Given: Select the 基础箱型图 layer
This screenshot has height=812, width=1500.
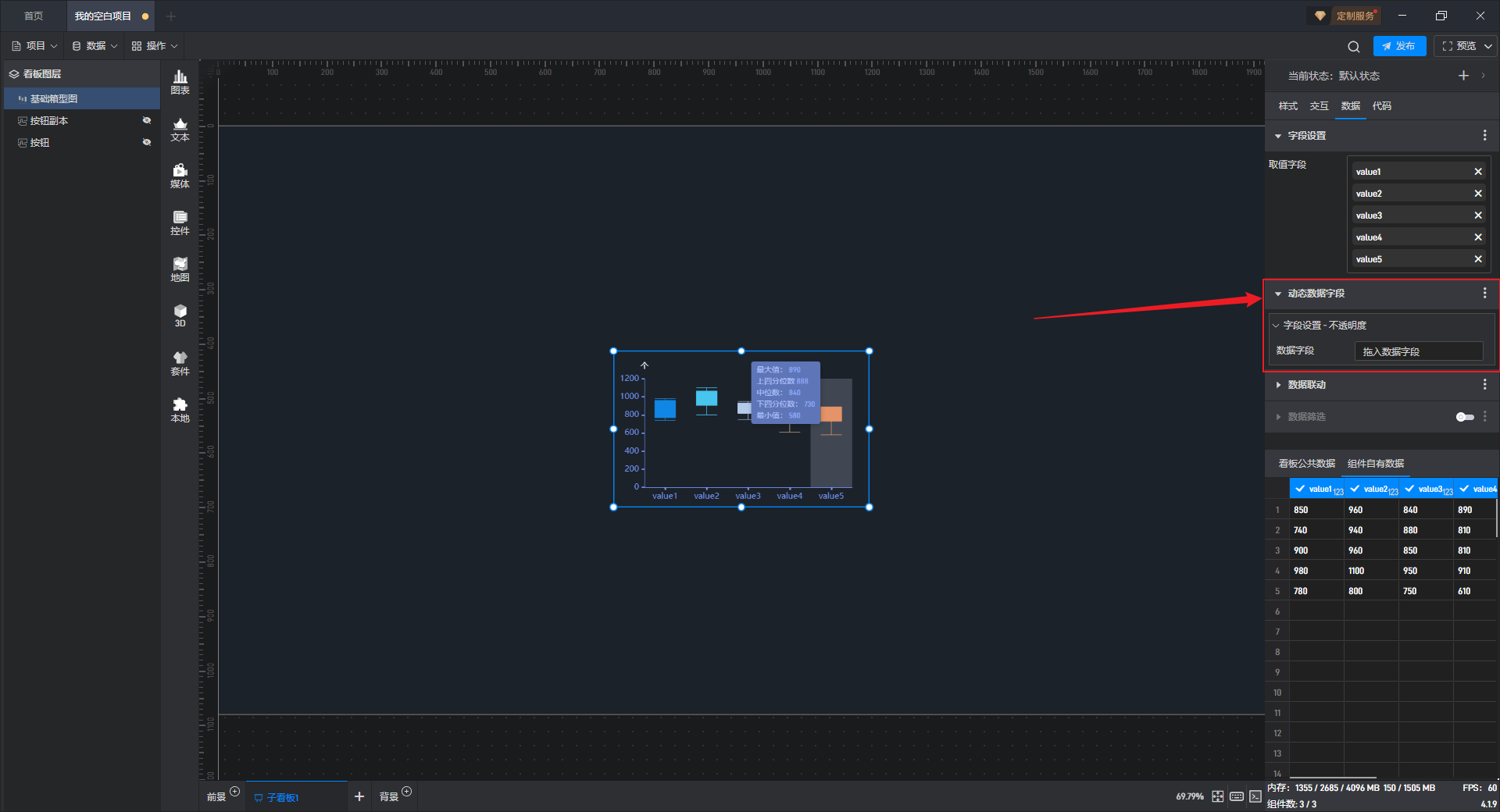Looking at the screenshot, I should pyautogui.click(x=82, y=98).
